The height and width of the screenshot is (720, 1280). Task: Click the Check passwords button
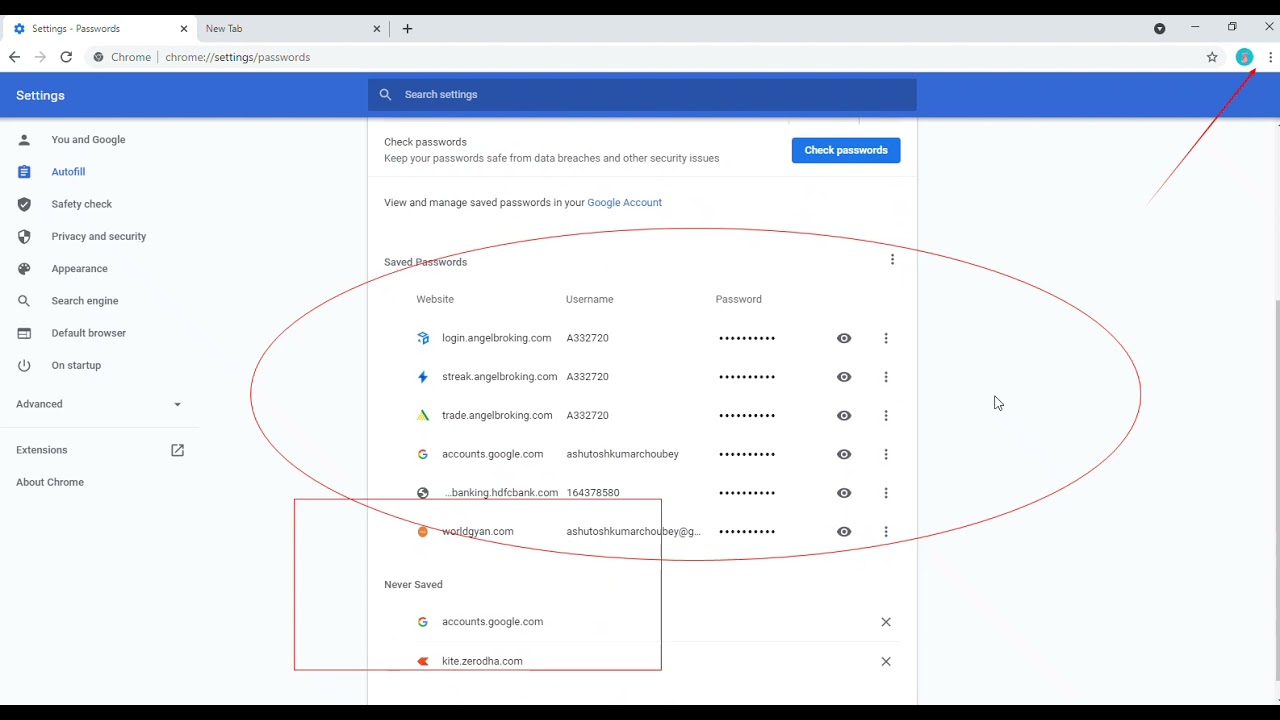click(846, 150)
